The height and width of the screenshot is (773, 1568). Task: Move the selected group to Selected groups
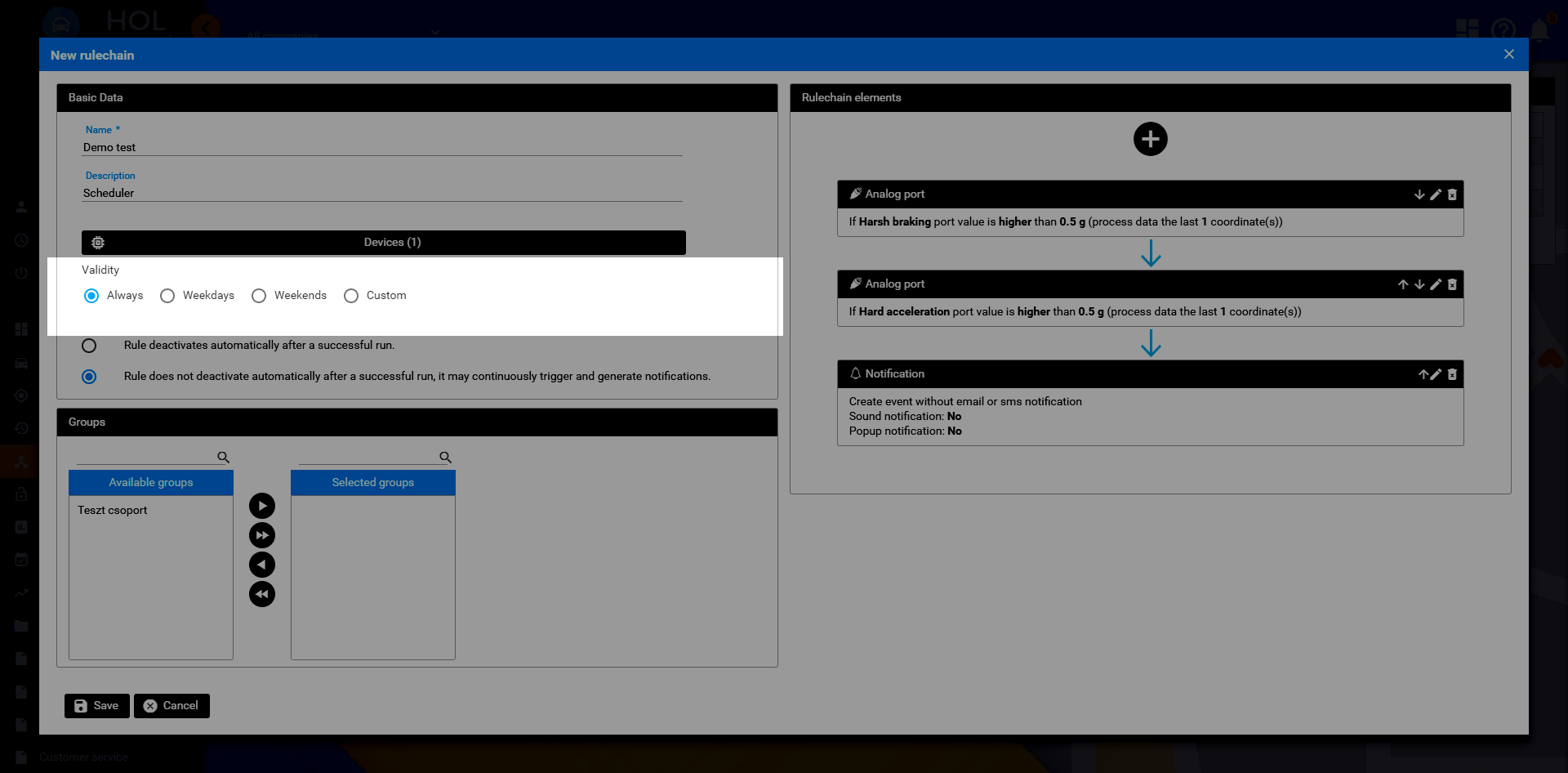pos(261,506)
